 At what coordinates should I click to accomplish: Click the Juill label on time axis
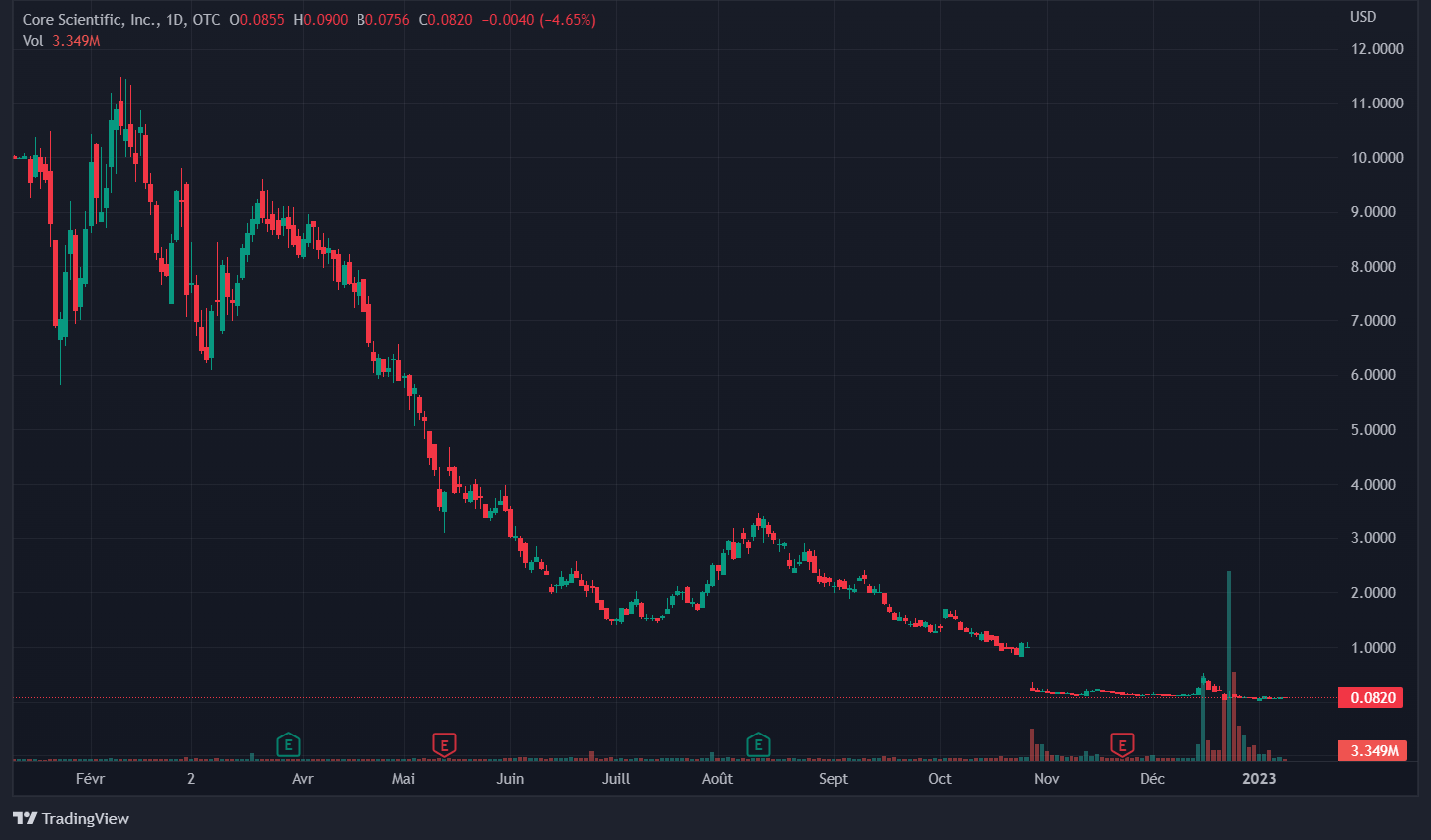coord(616,778)
